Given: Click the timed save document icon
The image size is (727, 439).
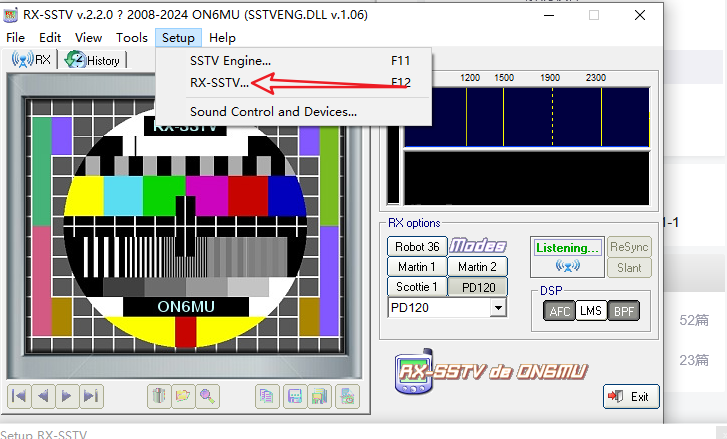Looking at the screenshot, I should pyautogui.click(x=347, y=396).
